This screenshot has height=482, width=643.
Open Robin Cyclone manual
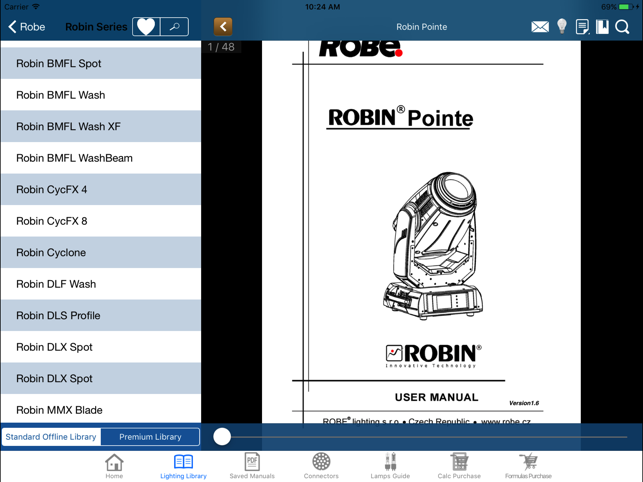101,253
